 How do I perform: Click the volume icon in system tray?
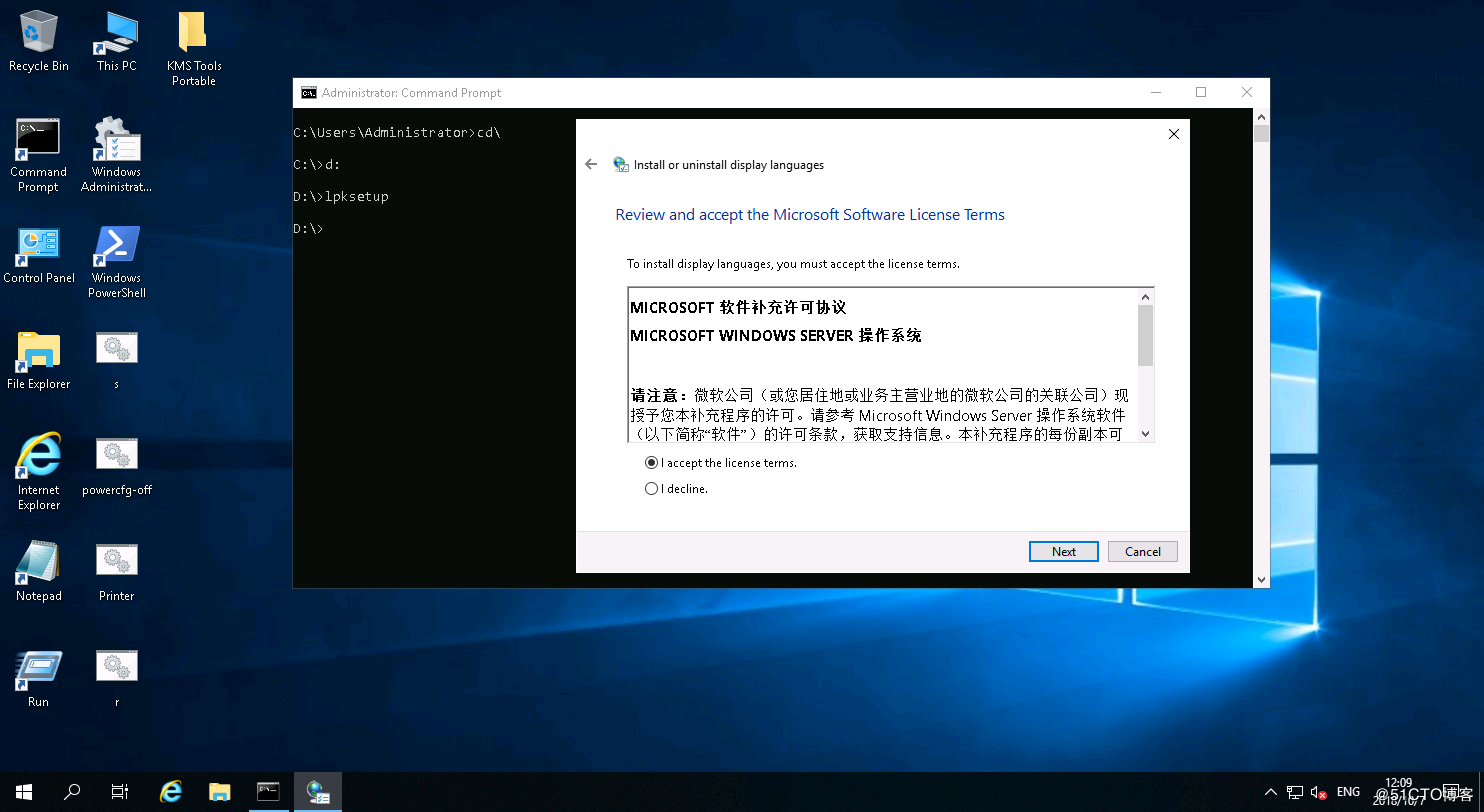coord(1319,792)
